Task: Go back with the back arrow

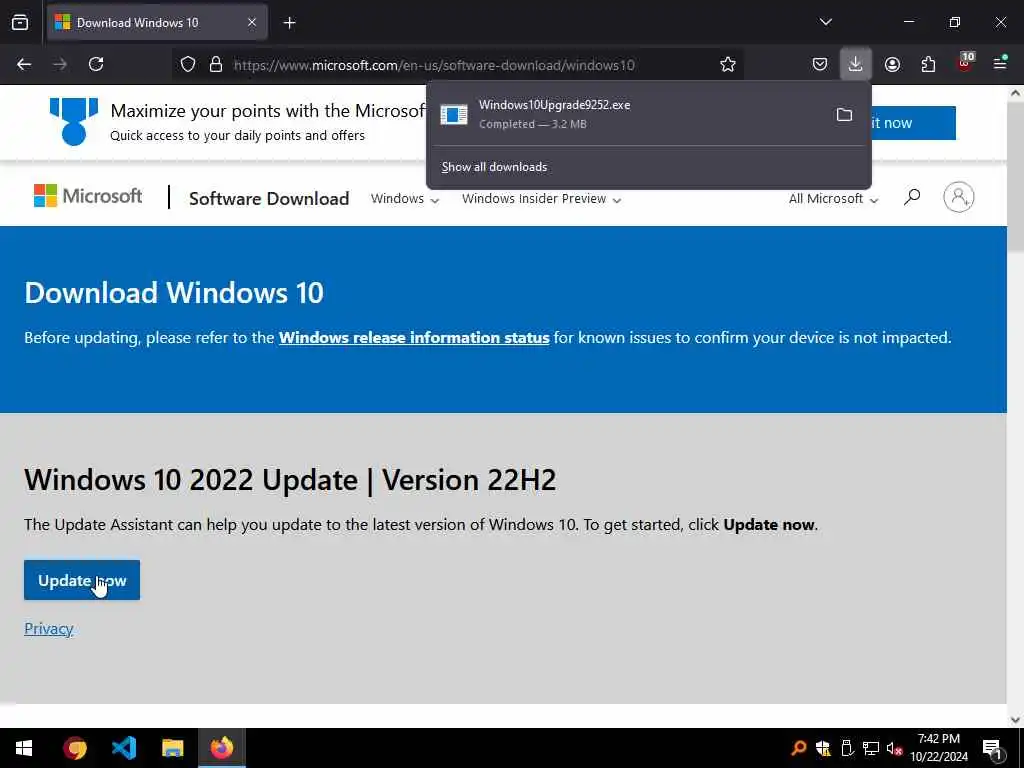Action: pos(24,64)
